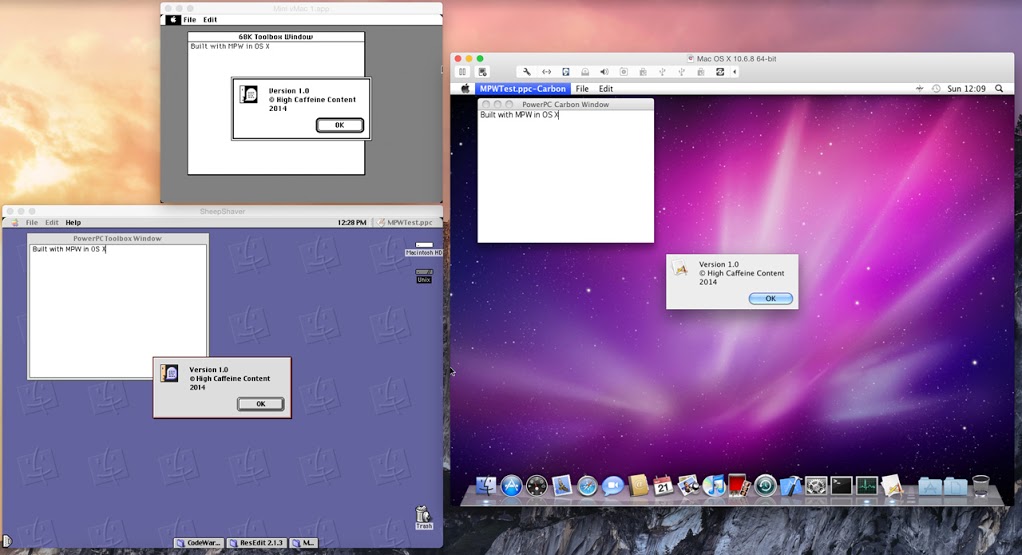Screen dimensions: 1022x555
Task: Click OK in the 68K version dialog
Action: (x=340, y=125)
